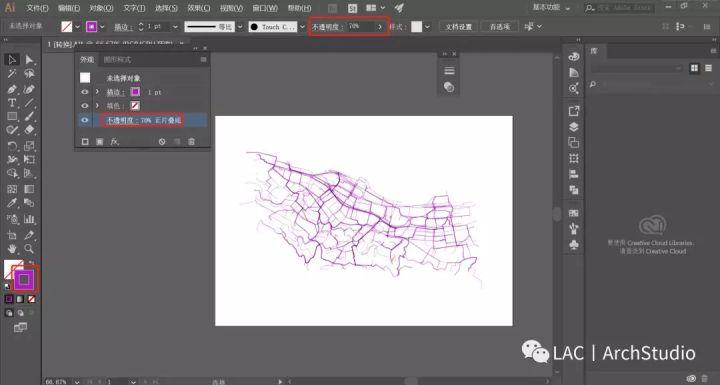
Task: Click the fill swatch in the toolbox
Action: [x=11, y=267]
